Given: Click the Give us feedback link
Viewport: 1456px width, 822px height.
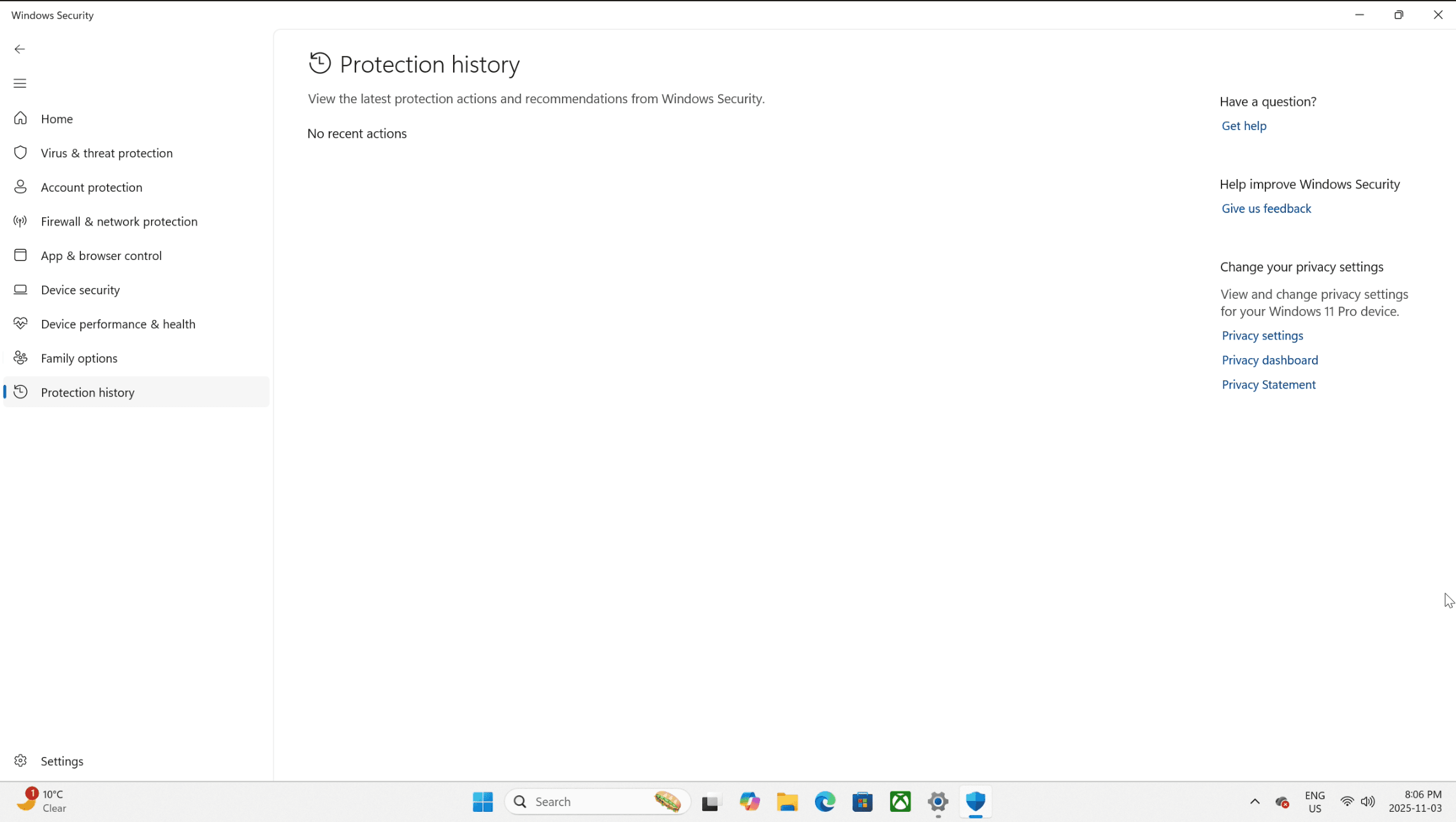Looking at the screenshot, I should pyautogui.click(x=1265, y=209).
